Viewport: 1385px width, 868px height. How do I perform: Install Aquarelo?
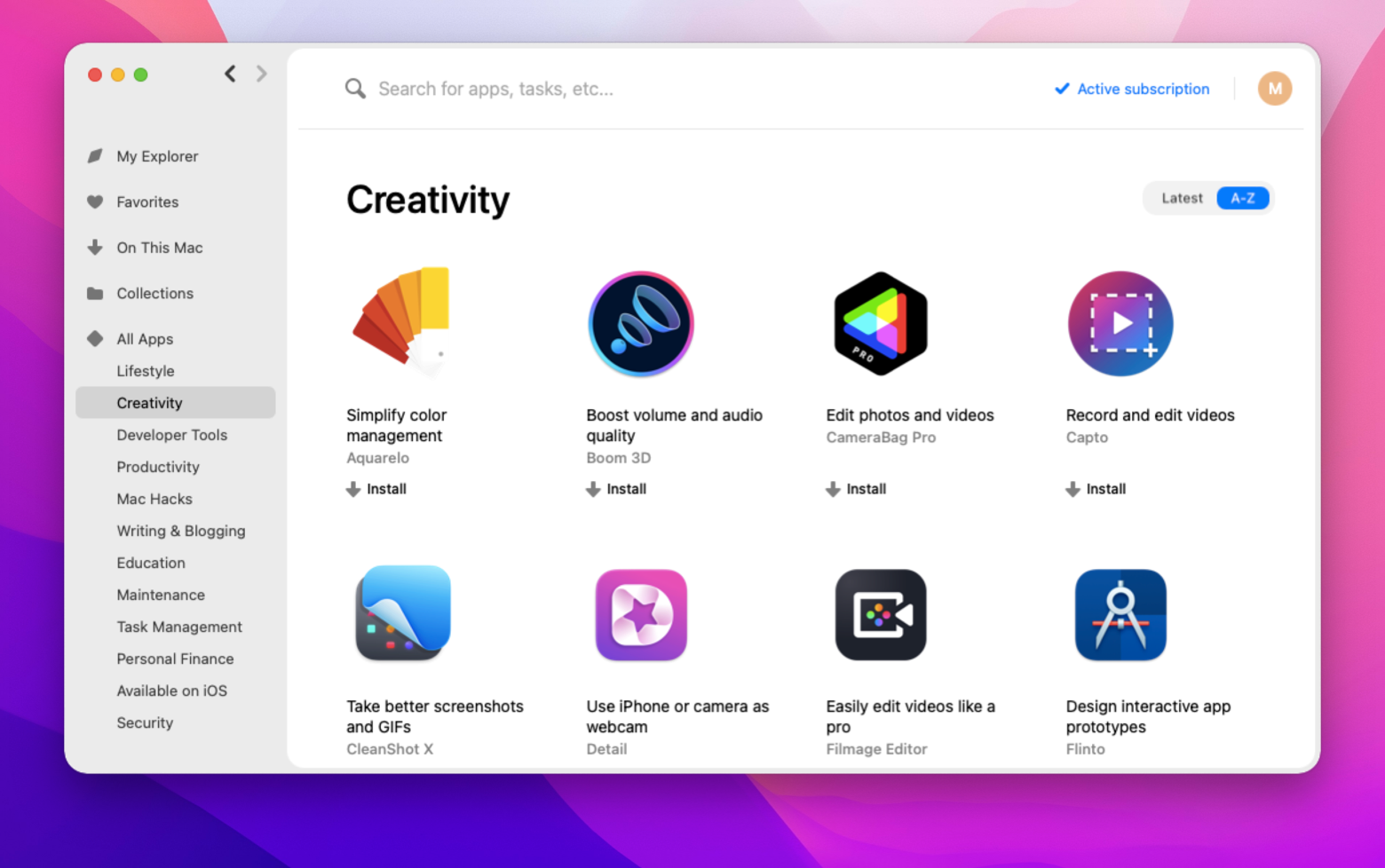click(x=376, y=489)
